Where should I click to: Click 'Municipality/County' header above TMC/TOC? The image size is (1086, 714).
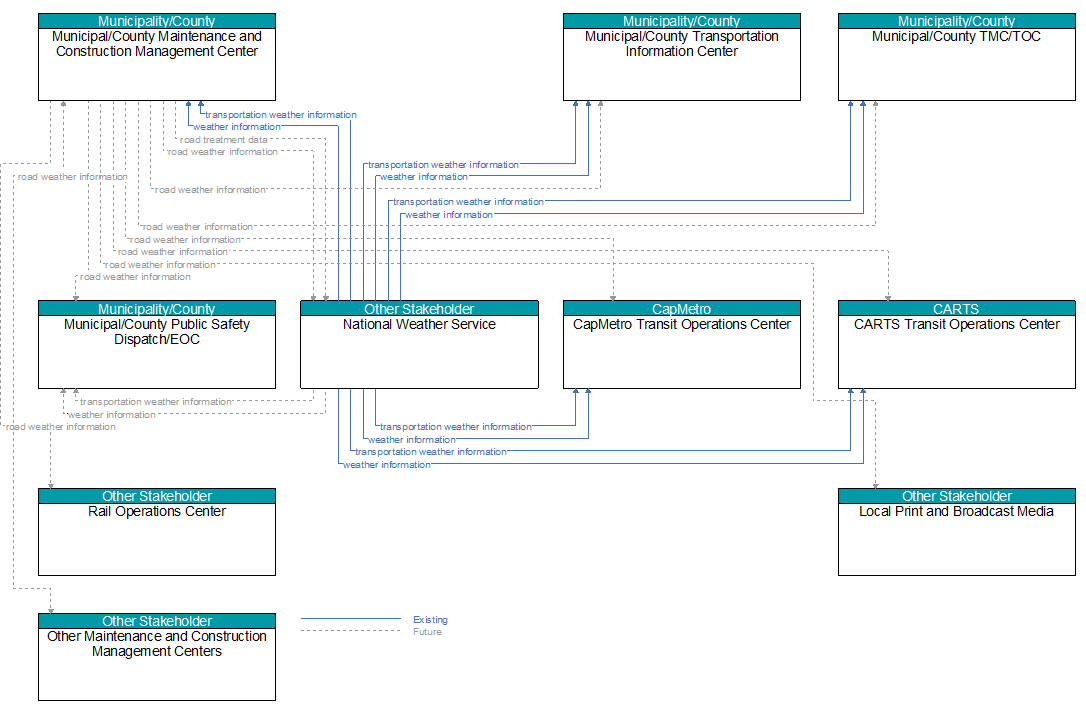956,21
